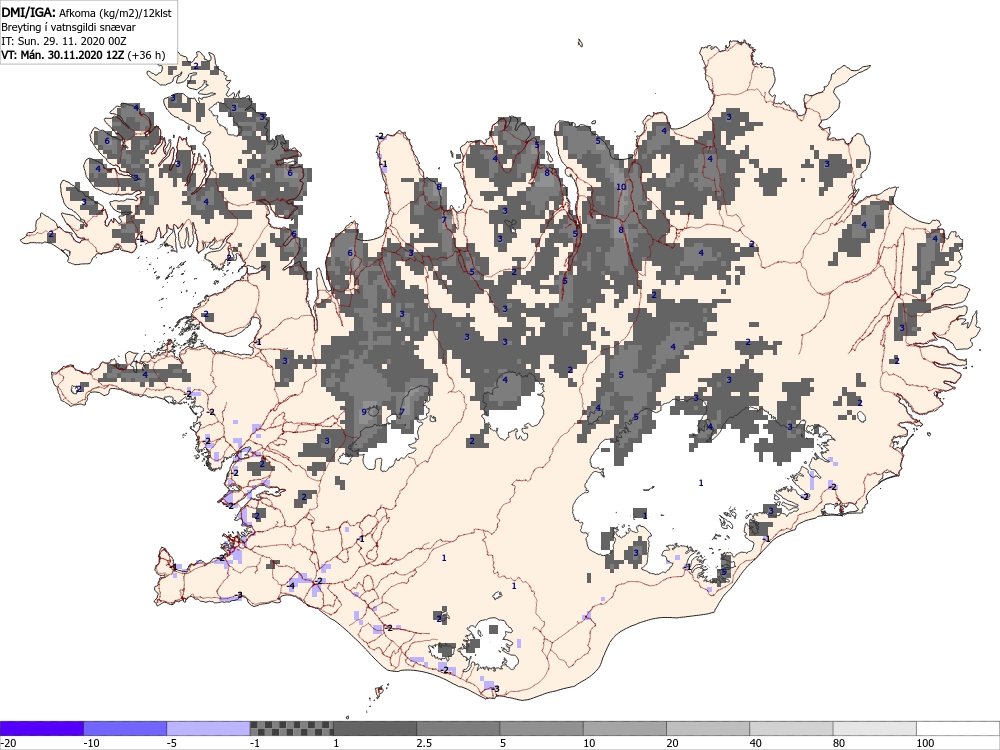Click the '-1' legend scale label
The width and height of the screenshot is (1000, 750).
click(256, 743)
